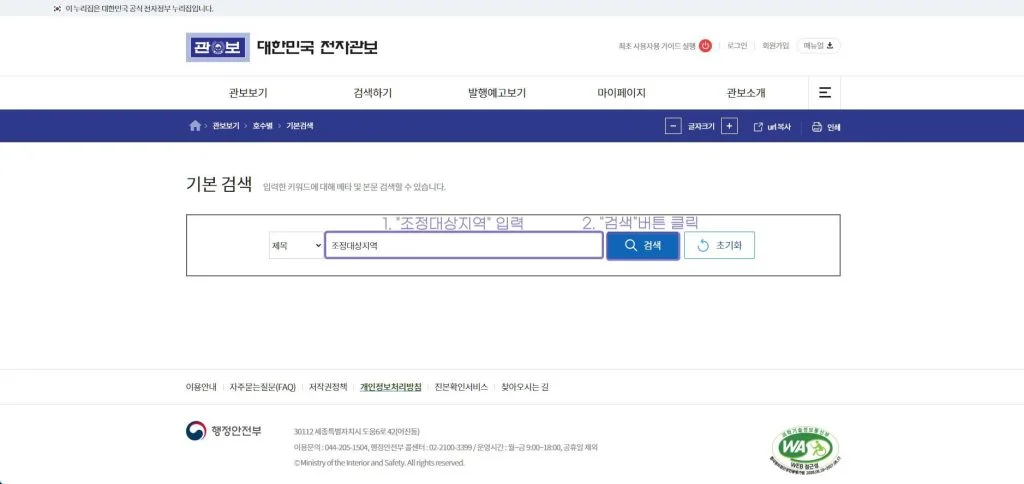The width and height of the screenshot is (1024, 484).
Task: Click the 관보 logo image
Action: click(217, 47)
